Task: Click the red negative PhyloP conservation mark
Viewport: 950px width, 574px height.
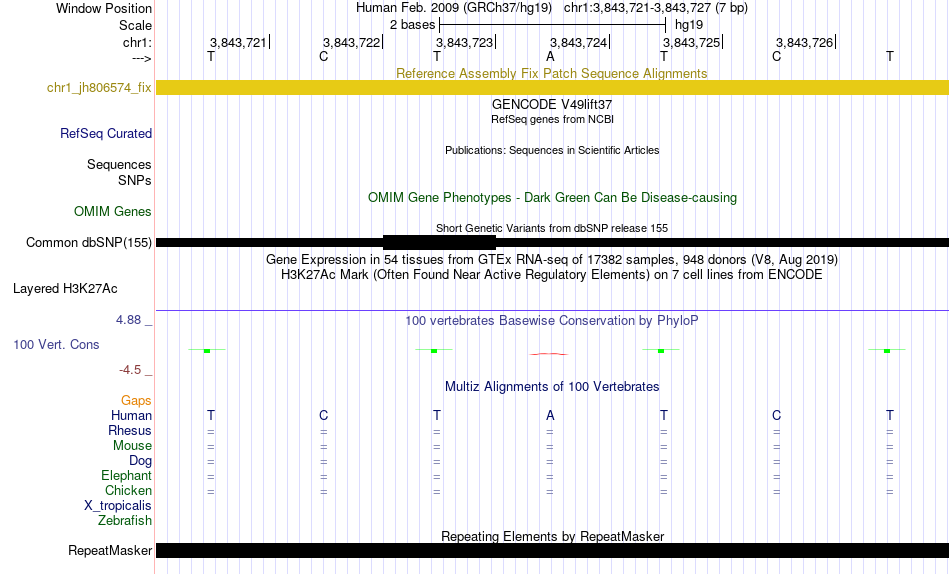Action: pos(548,354)
